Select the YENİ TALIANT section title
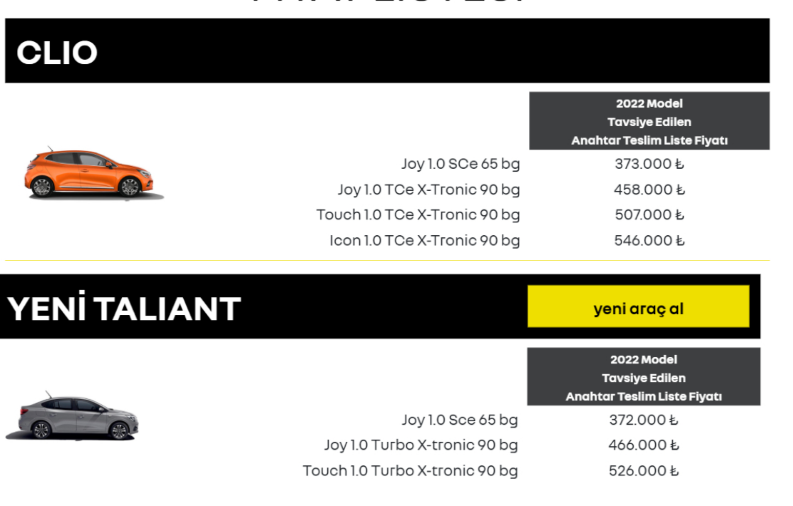Screen dimensions: 793x506 tap(124, 309)
